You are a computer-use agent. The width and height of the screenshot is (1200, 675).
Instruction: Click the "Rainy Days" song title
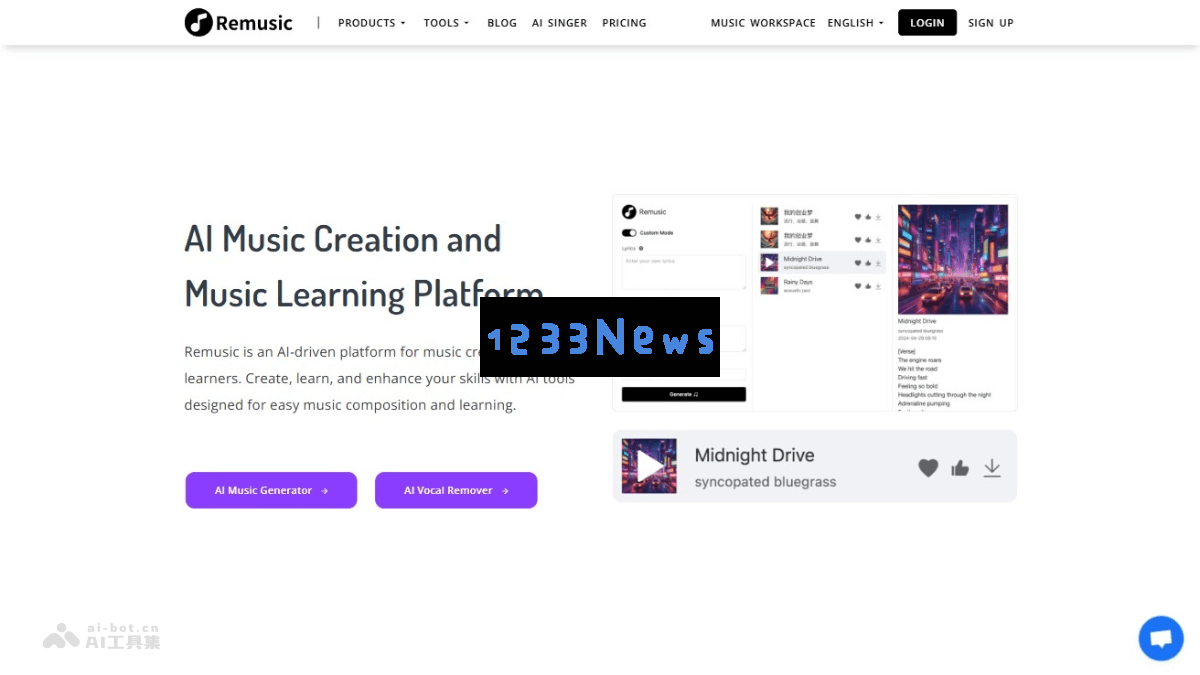tap(798, 282)
